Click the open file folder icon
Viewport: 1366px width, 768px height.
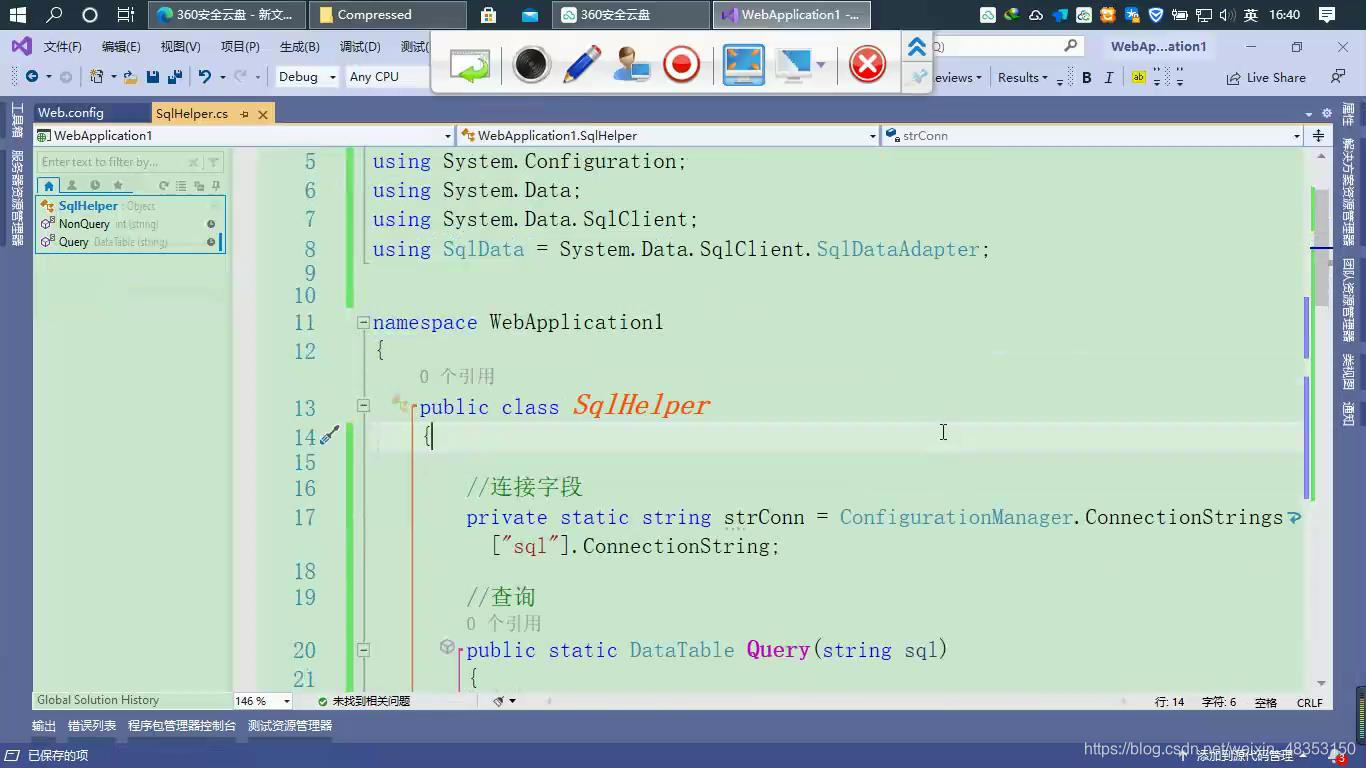tap(130, 77)
